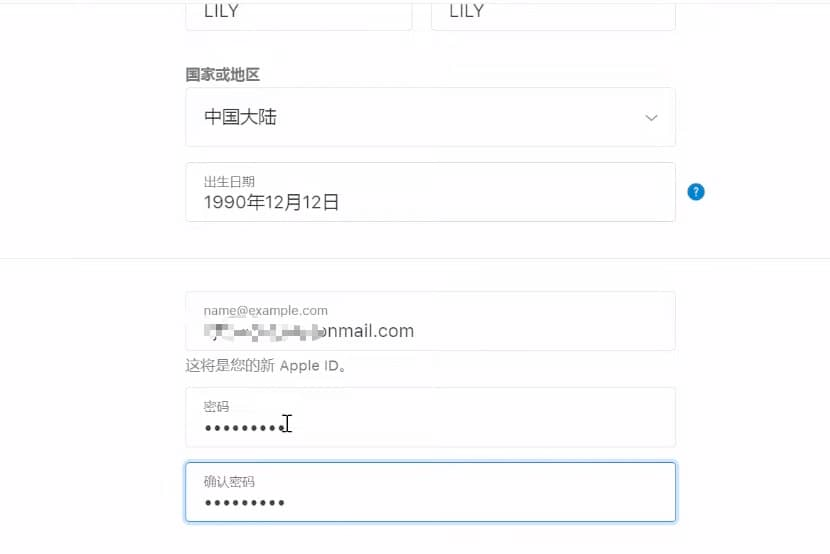Click the 确认密码 floating label
This screenshot has height=554, width=830.
229,482
